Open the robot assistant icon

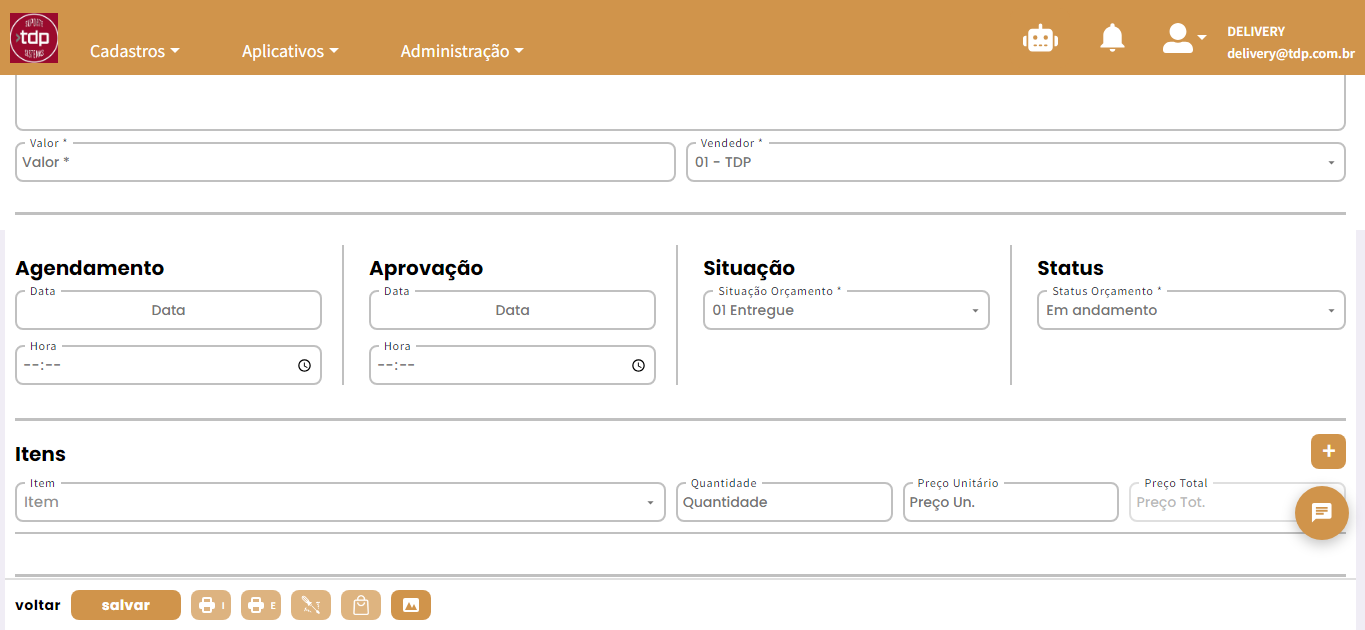pos(1040,38)
